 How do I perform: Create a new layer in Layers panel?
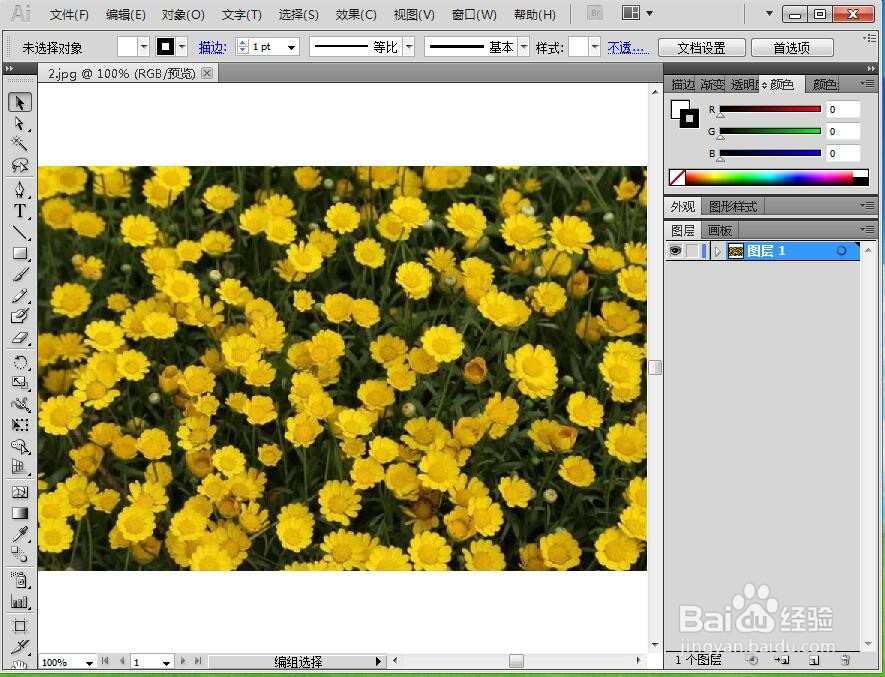point(813,659)
